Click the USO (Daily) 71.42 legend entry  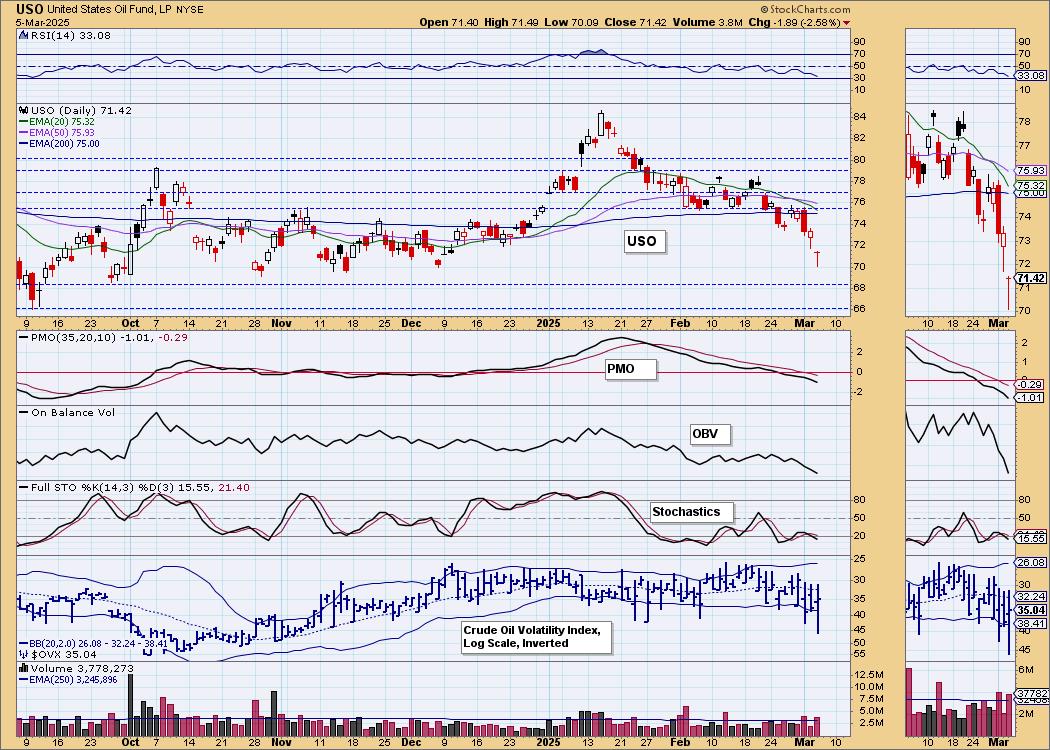pos(75,110)
